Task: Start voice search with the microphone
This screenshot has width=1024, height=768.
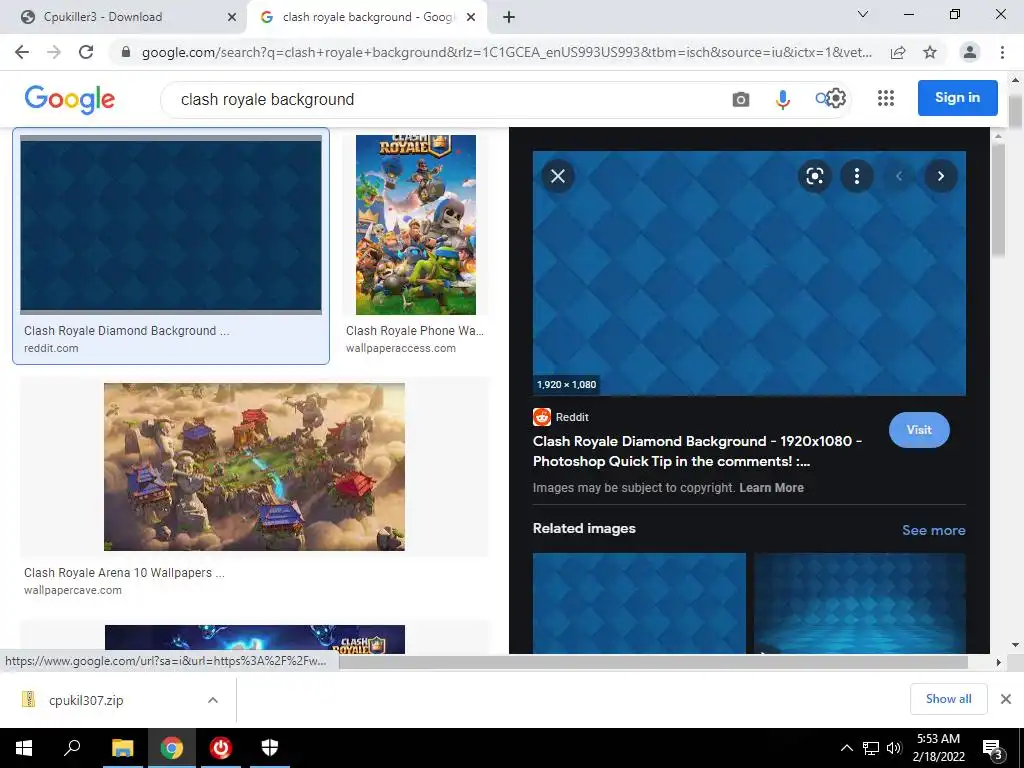Action: click(782, 99)
